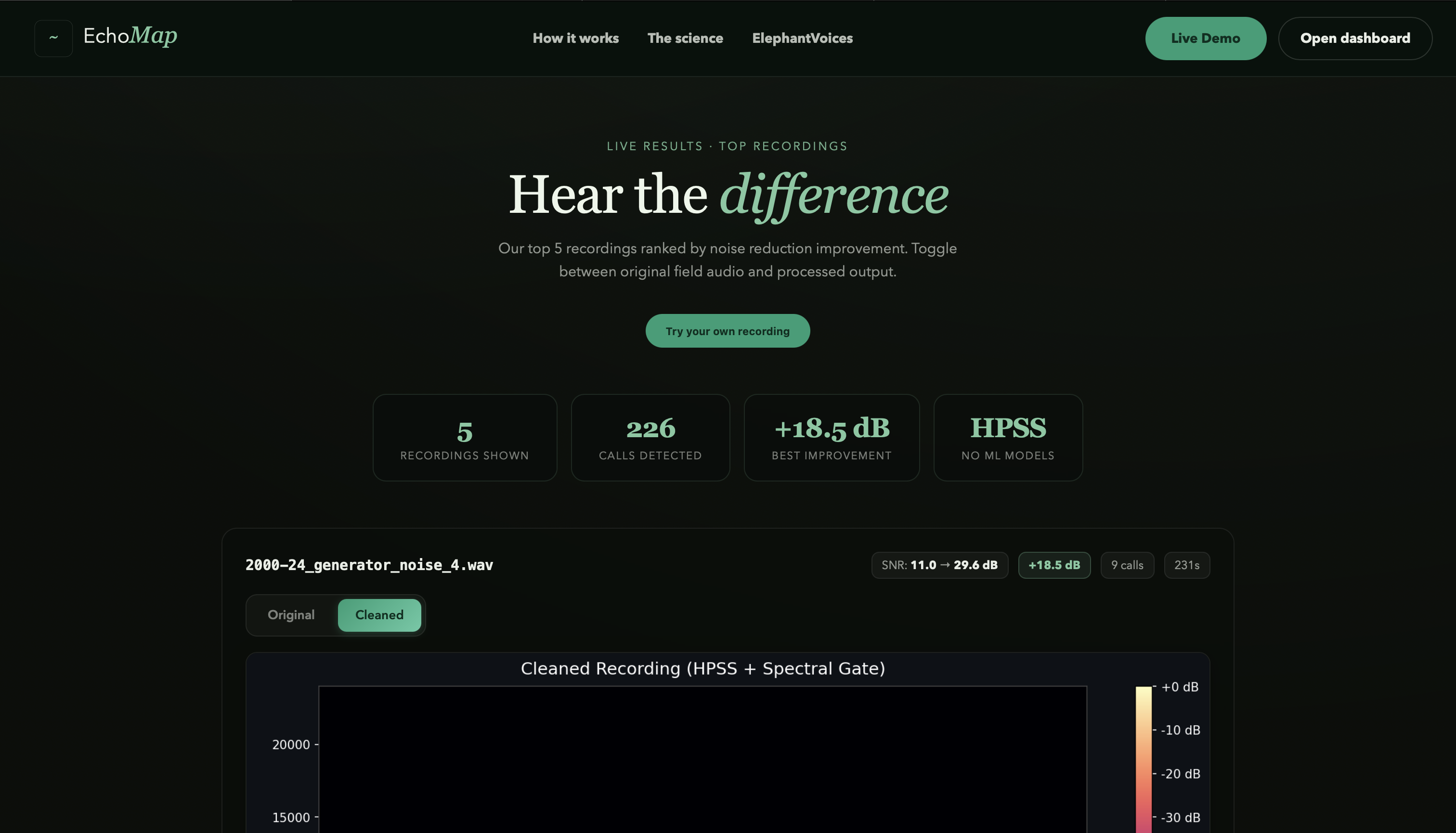Viewport: 1456px width, 833px height.
Task: Click the SNR 11.0 to 29.6 dB badge
Action: (x=939, y=565)
